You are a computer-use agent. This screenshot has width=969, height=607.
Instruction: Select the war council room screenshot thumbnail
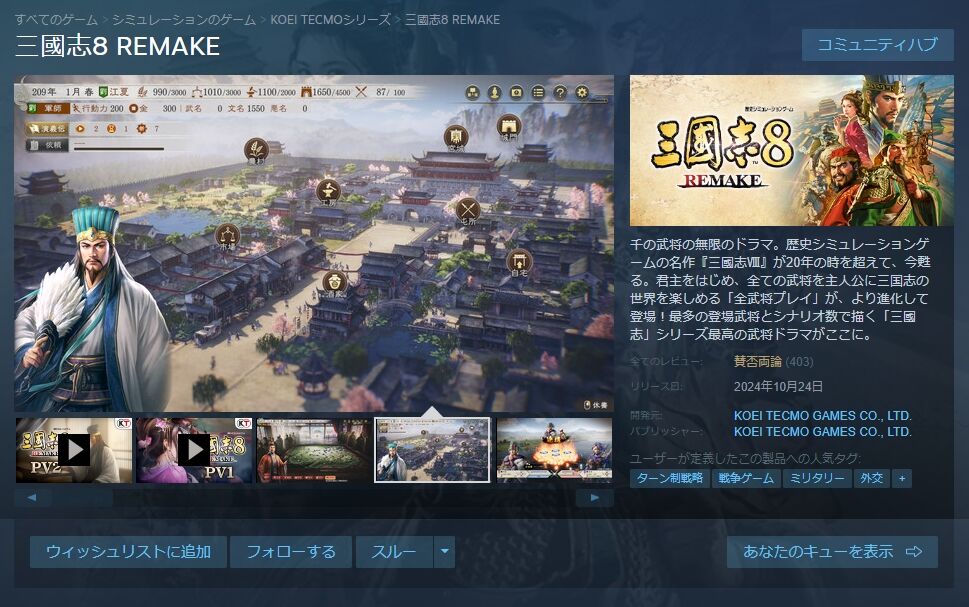coord(315,450)
